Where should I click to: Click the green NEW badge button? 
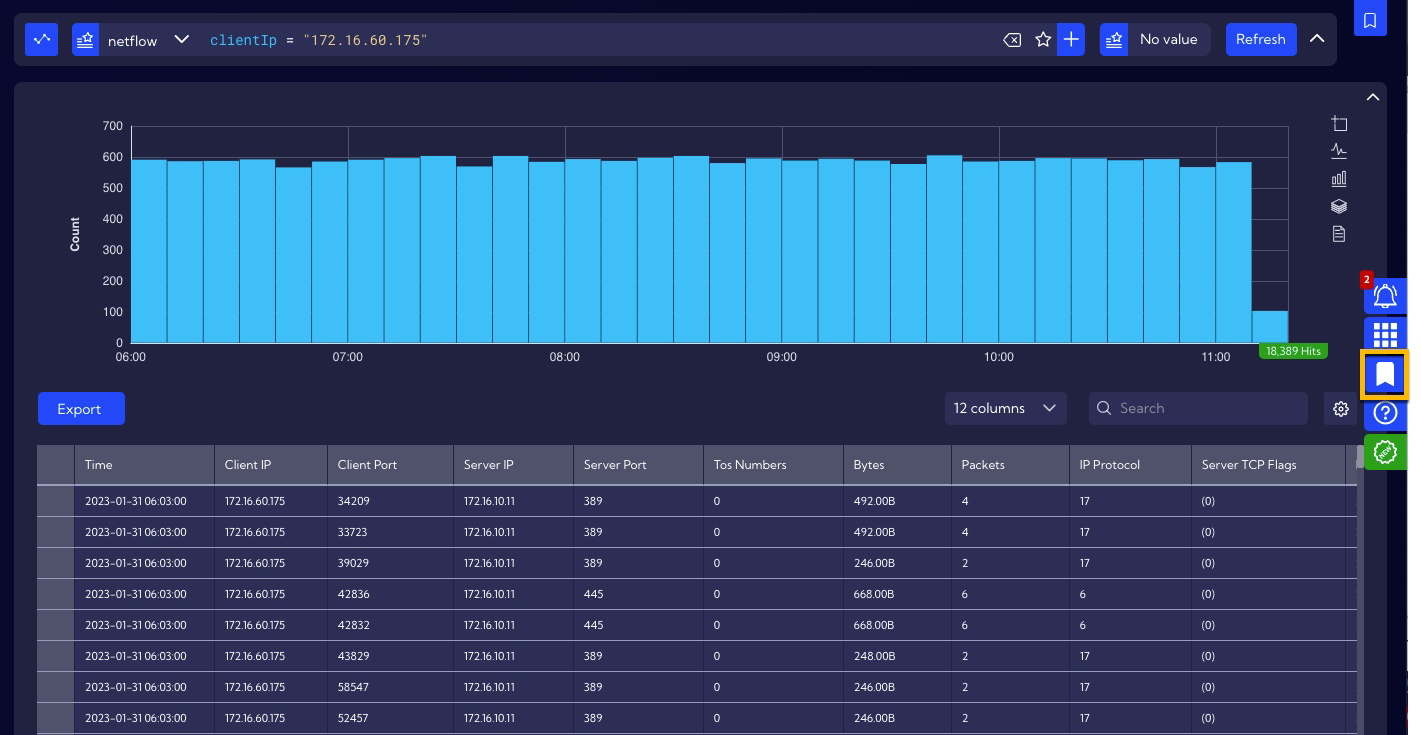[x=1385, y=452]
